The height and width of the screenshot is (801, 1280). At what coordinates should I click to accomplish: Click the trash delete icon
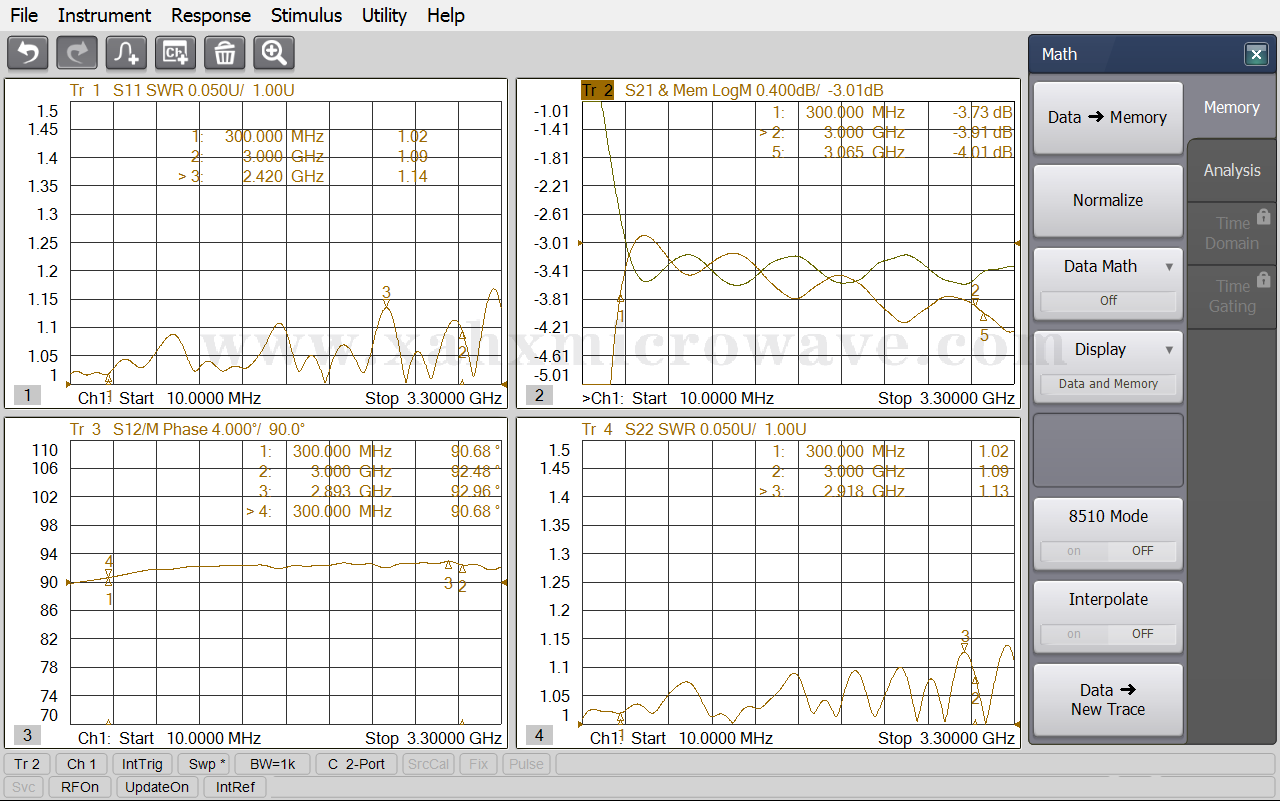coord(225,53)
